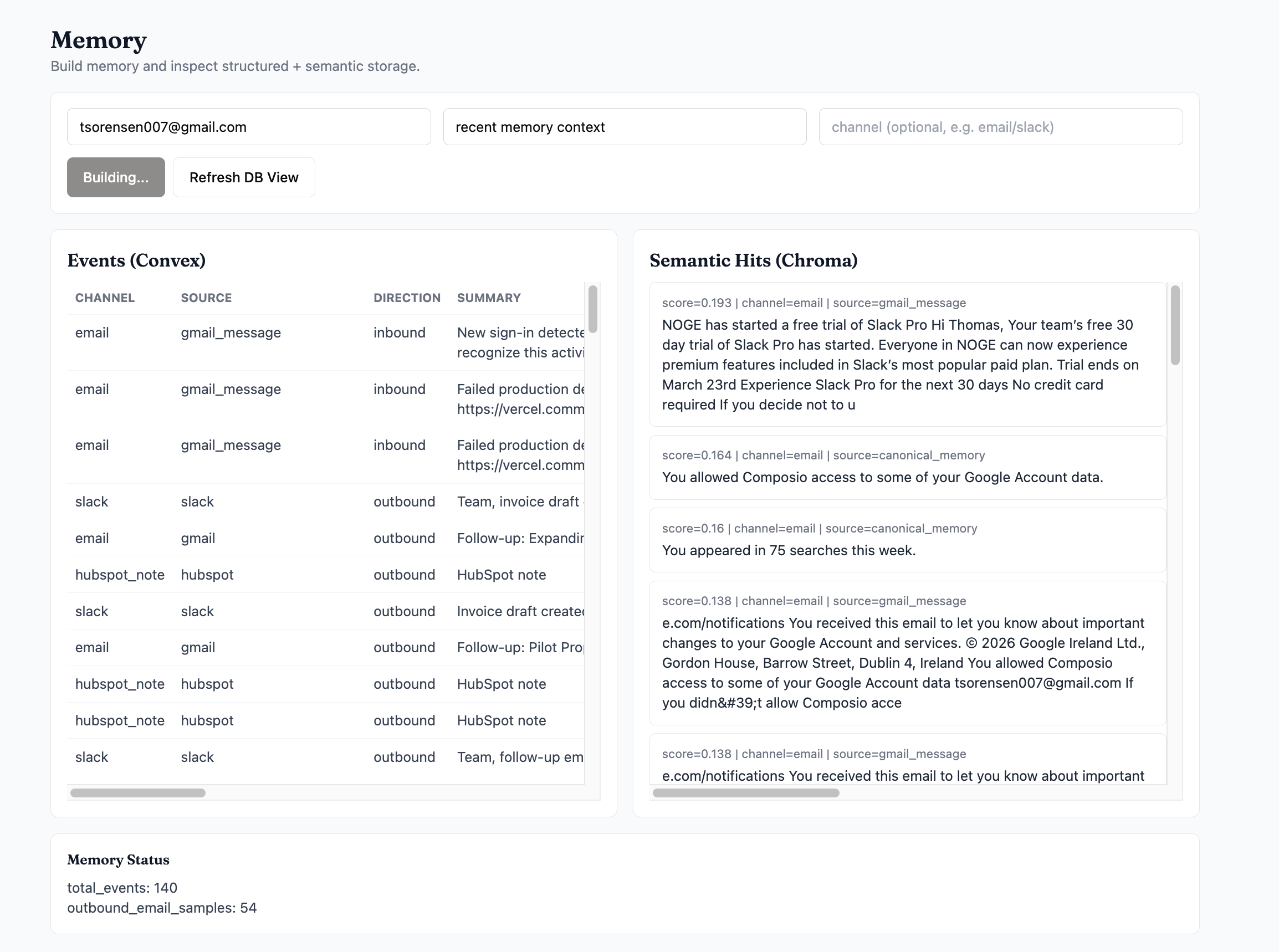The width and height of the screenshot is (1279, 952).
Task: Focus the recent memory context input
Action: click(625, 127)
